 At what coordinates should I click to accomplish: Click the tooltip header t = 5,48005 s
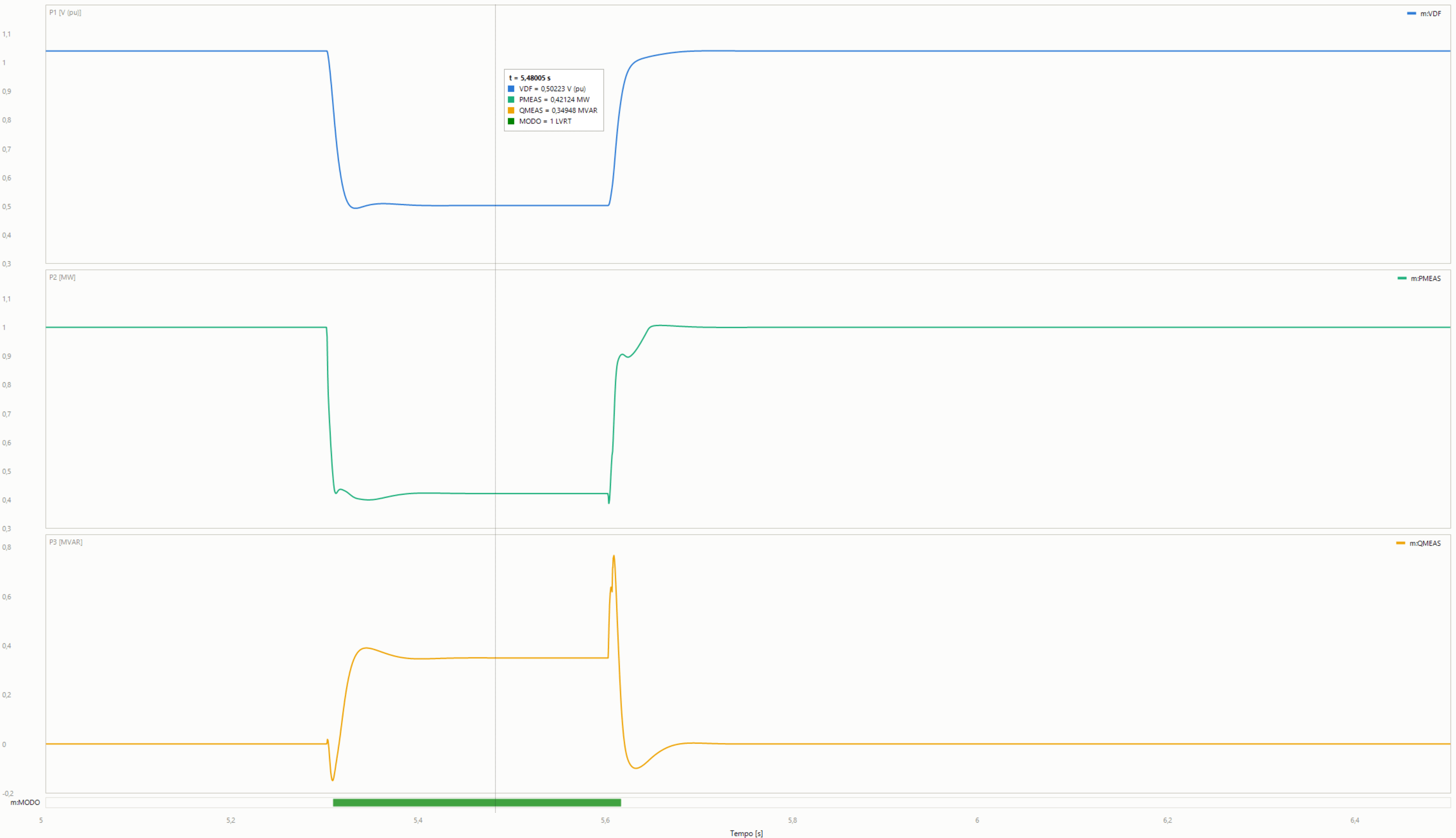pyautogui.click(x=530, y=78)
